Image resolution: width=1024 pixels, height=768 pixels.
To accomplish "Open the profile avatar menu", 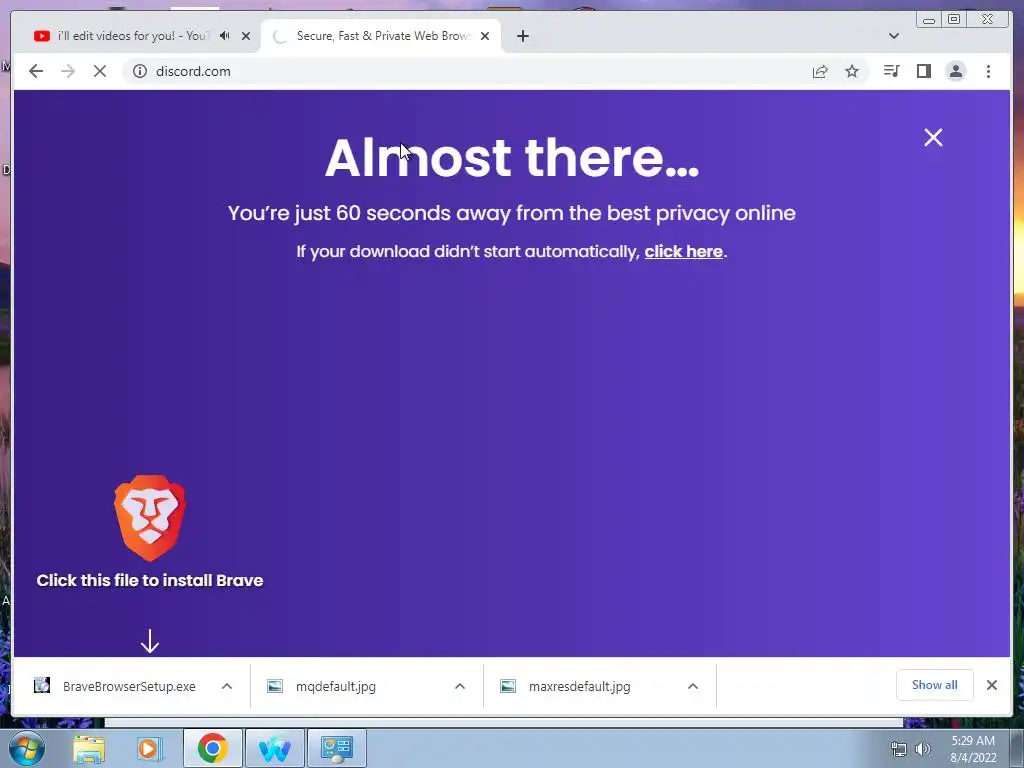I will click(955, 71).
